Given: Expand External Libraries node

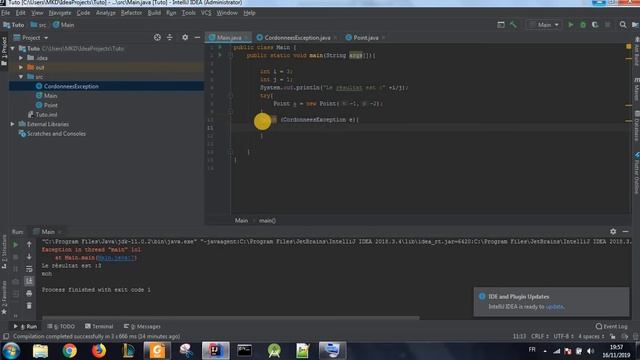Looking at the screenshot, I should 13,124.
